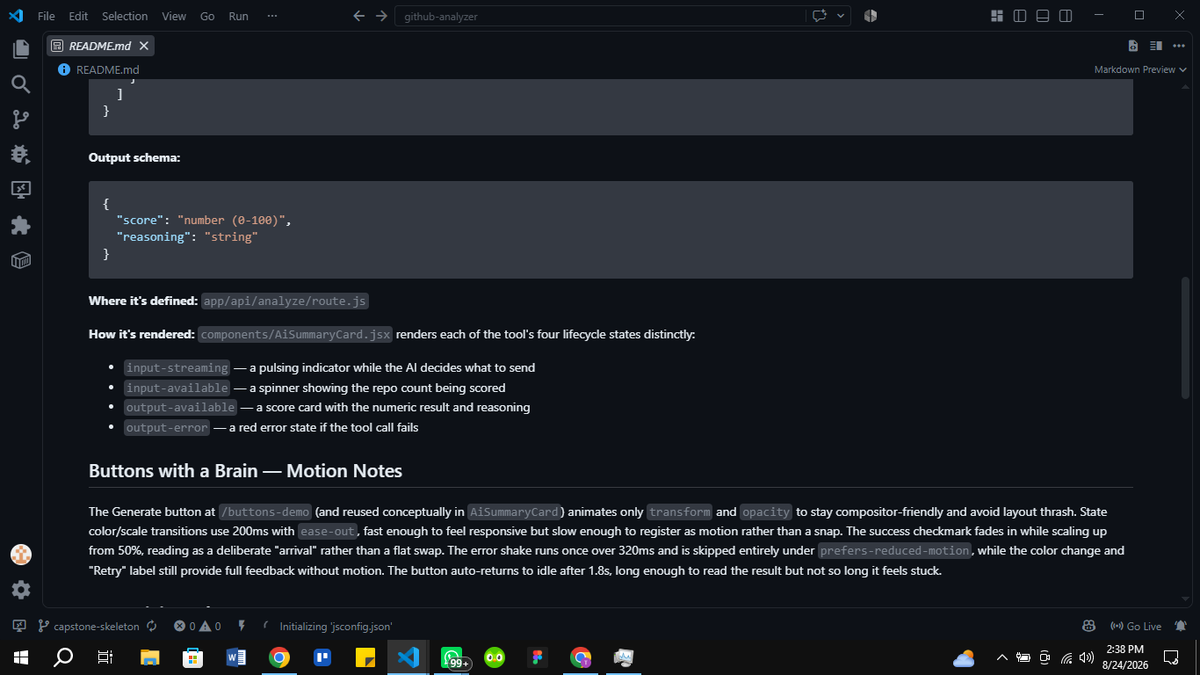Click the VS Code logo icon
The image size is (1200, 675).
pyautogui.click(x=15, y=16)
